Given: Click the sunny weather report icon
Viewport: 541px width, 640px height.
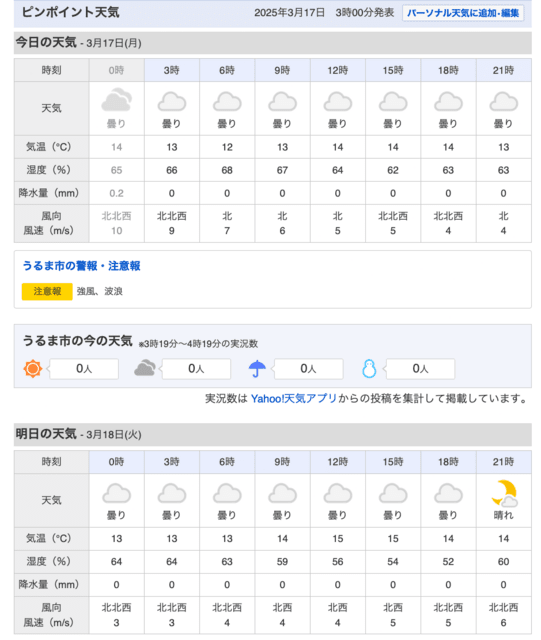Looking at the screenshot, I should click(33, 369).
